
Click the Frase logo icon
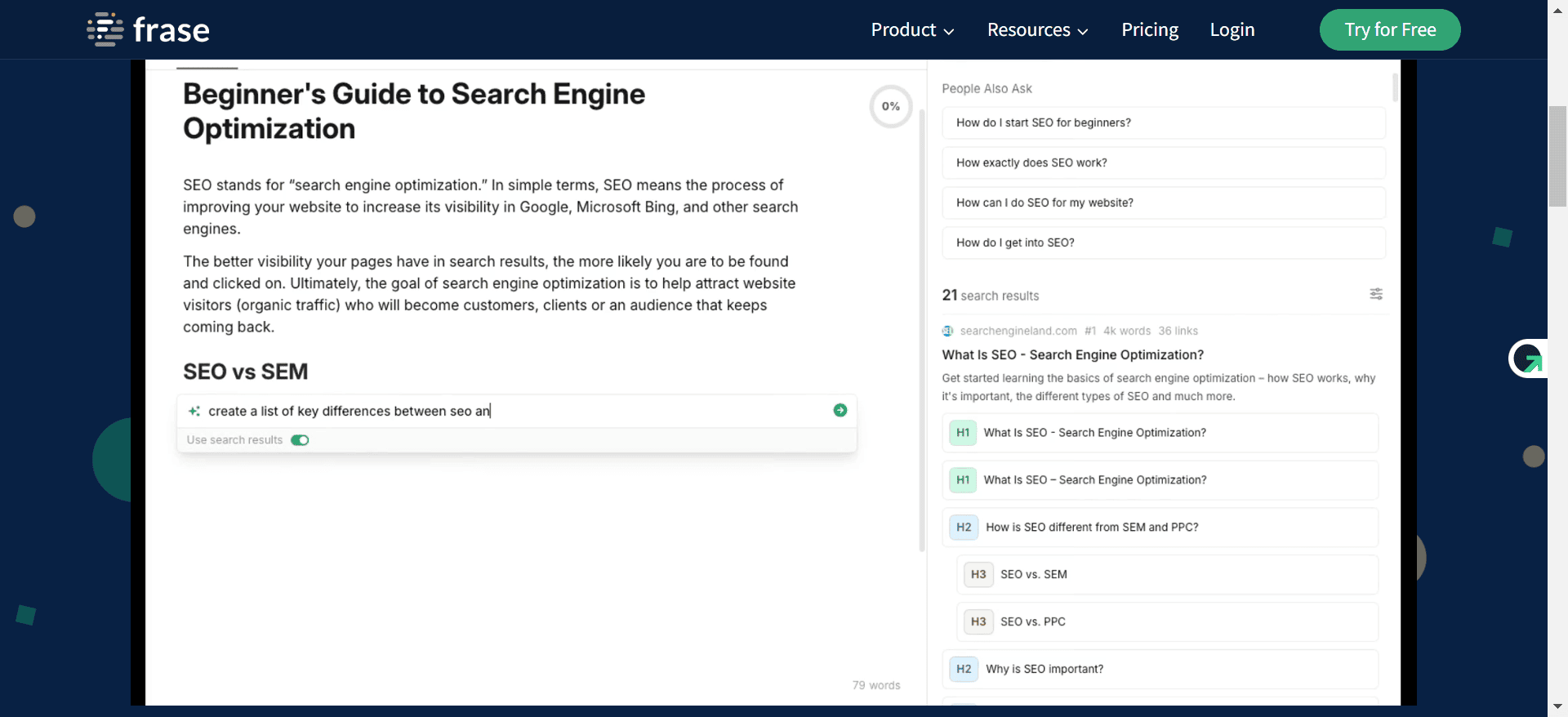(x=105, y=29)
